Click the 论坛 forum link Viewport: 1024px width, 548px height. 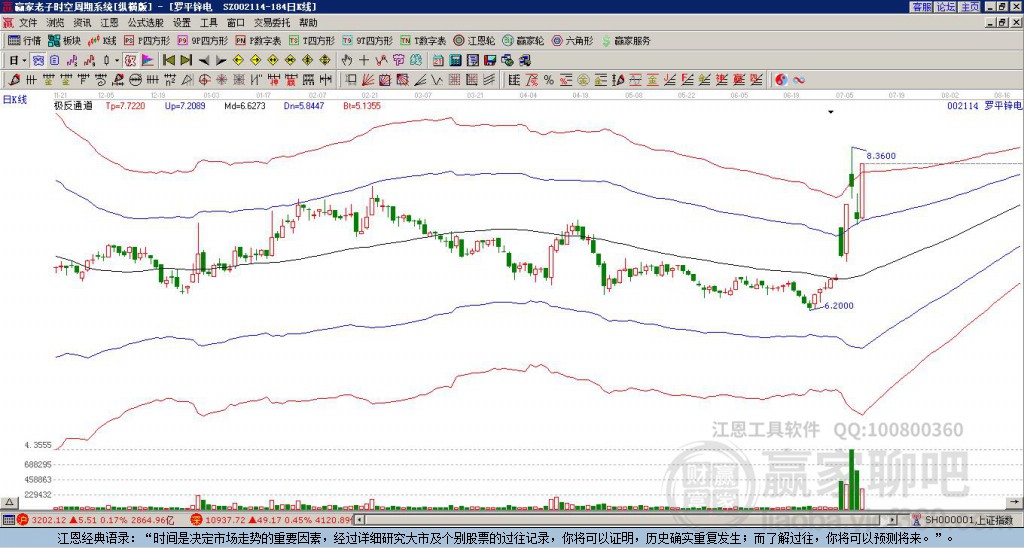[x=945, y=7]
